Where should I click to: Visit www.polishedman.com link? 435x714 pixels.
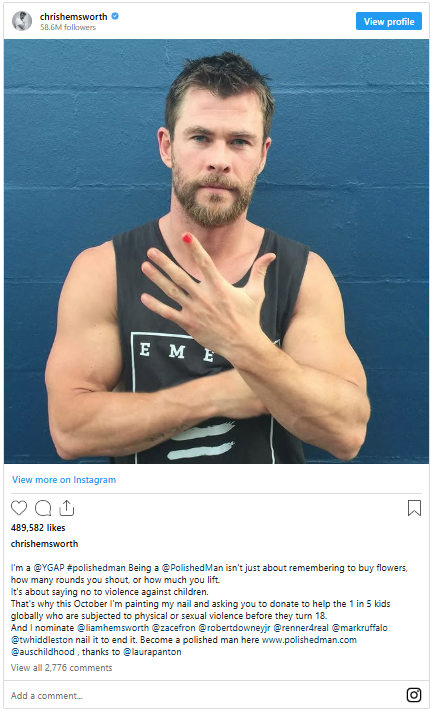(309, 640)
